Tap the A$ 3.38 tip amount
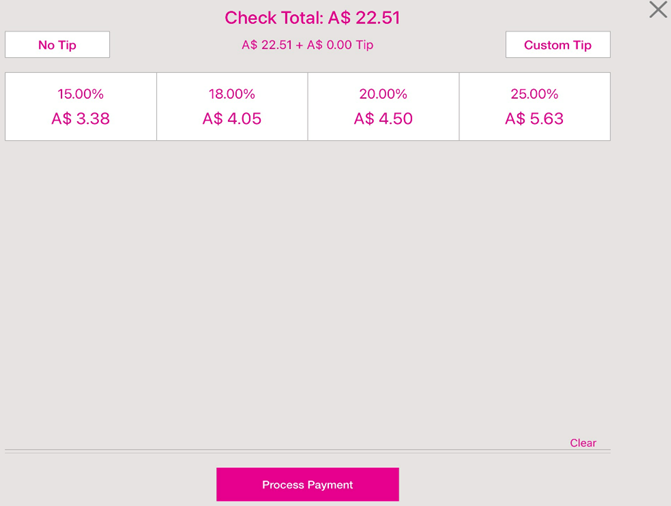Viewport: 671px width, 506px height. [80, 119]
